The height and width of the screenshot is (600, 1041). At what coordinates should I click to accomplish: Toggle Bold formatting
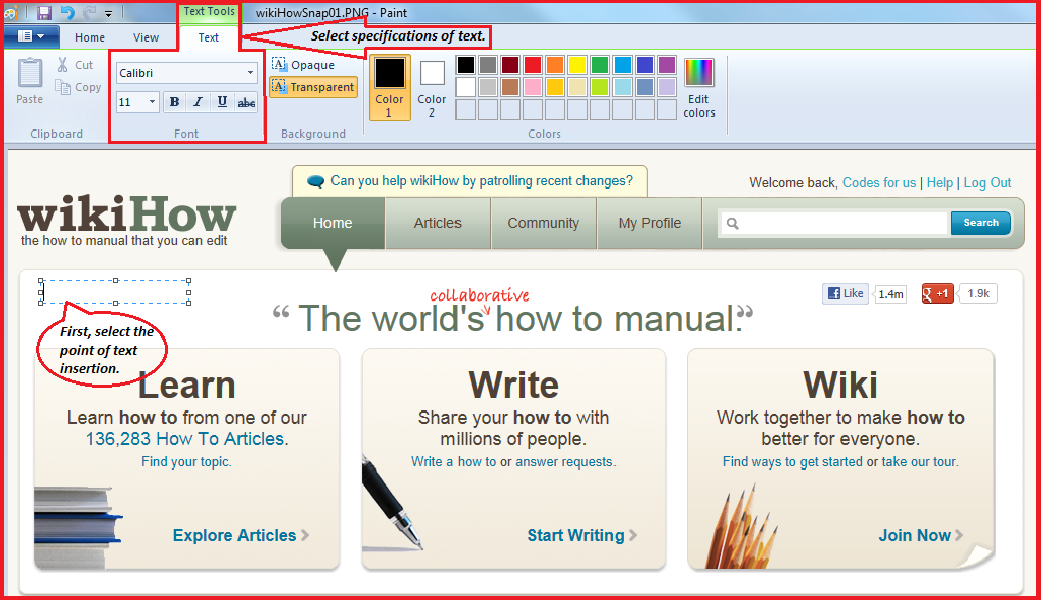pos(174,102)
